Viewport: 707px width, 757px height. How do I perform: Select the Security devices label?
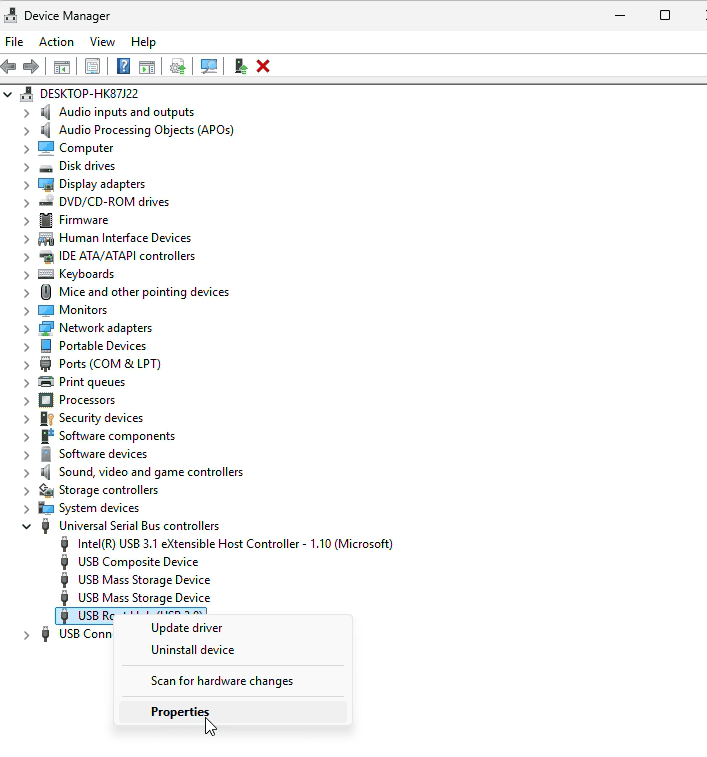[101, 418]
